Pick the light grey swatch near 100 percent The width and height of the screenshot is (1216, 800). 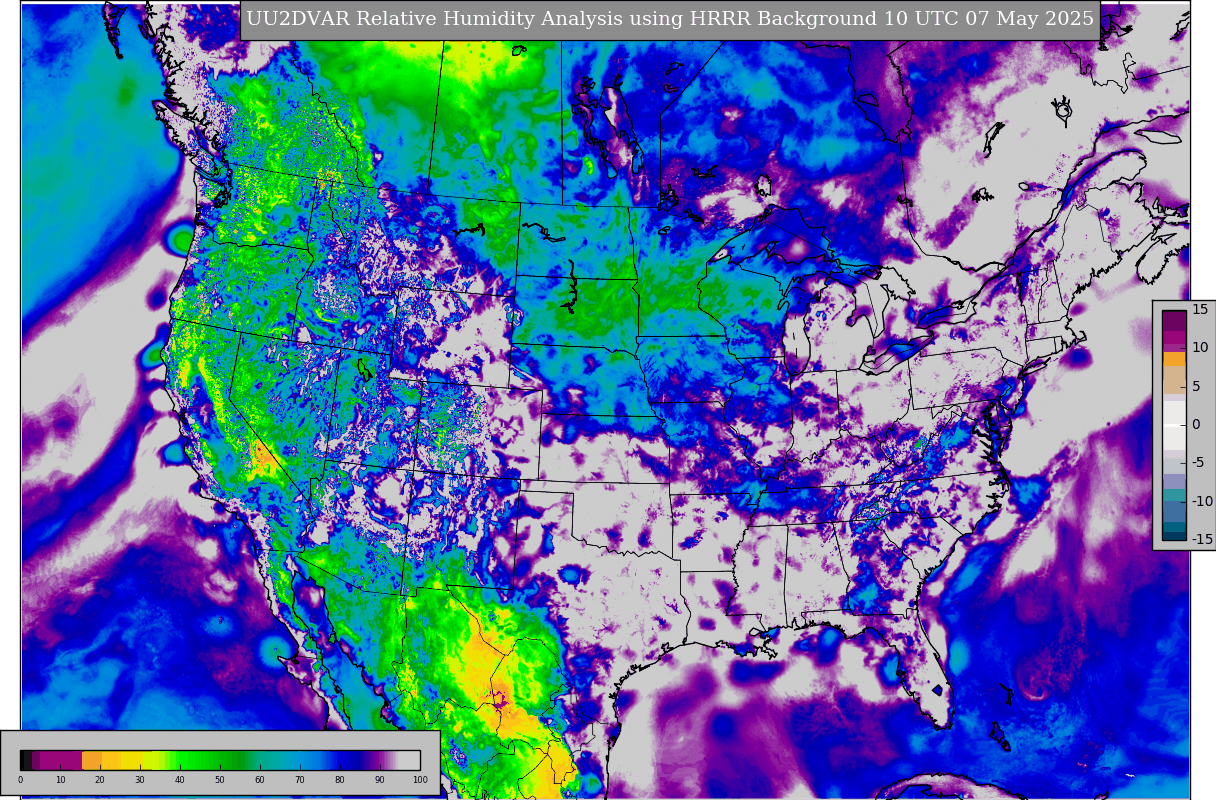(x=409, y=760)
